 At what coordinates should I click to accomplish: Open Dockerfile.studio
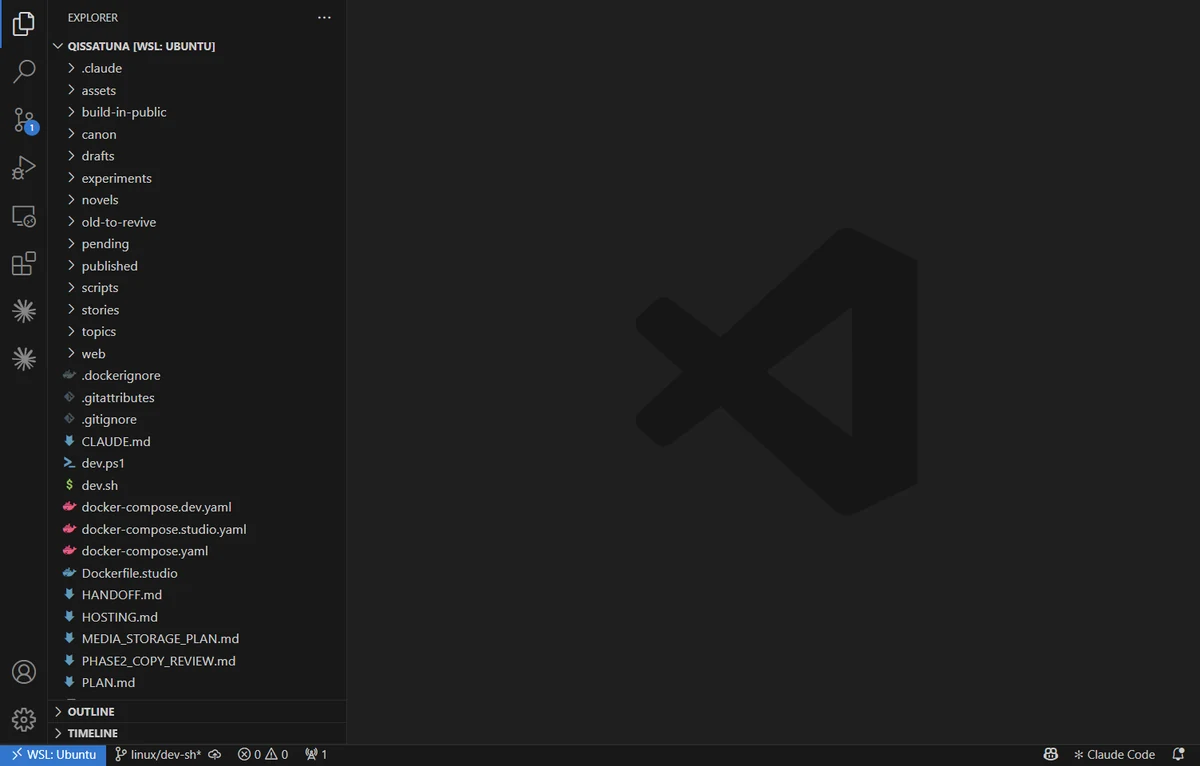tap(197, 573)
